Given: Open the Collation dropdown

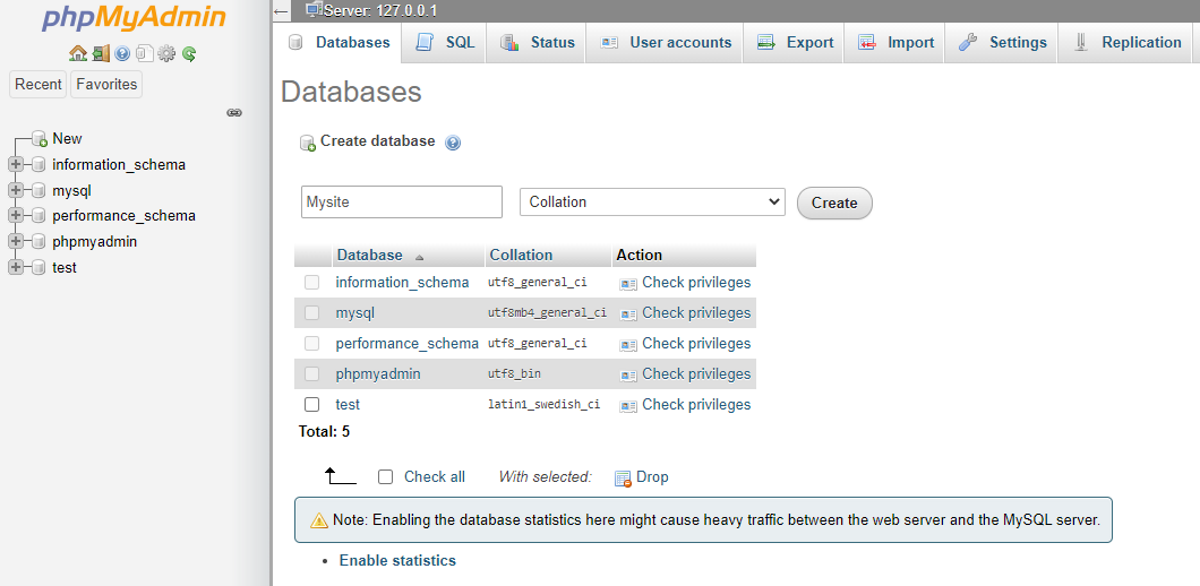Looking at the screenshot, I should click(x=651, y=201).
